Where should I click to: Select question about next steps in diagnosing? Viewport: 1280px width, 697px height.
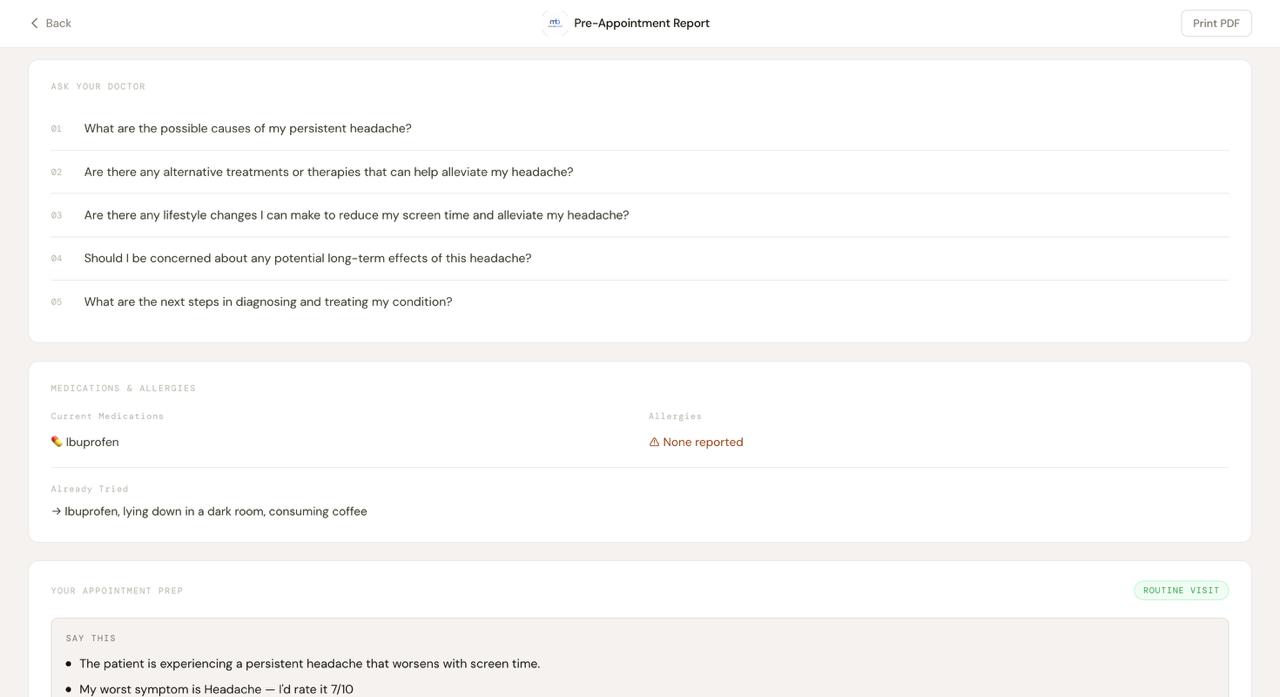pyautogui.click(x=268, y=302)
